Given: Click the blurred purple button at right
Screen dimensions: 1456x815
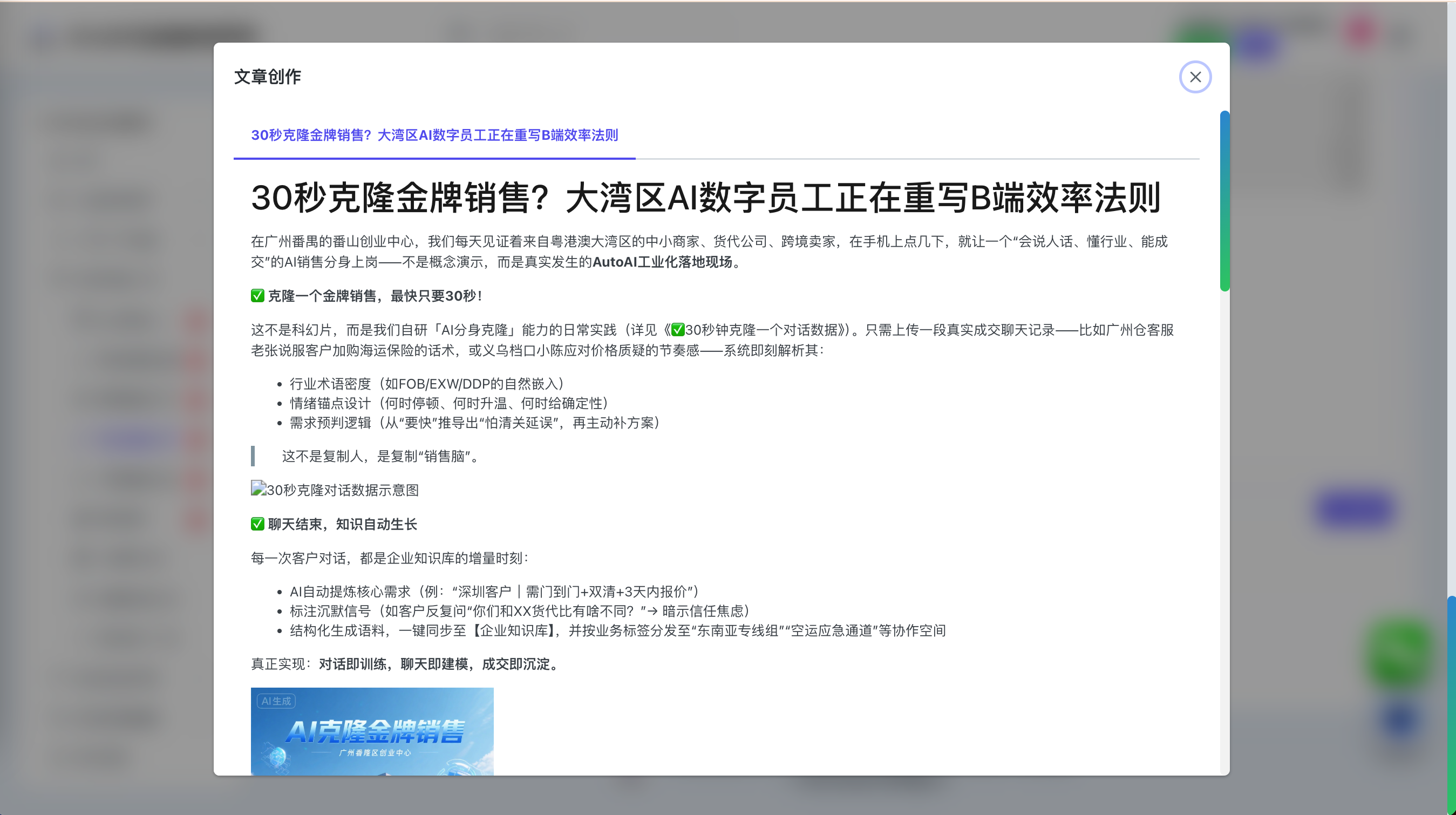Looking at the screenshot, I should click(x=1354, y=509).
